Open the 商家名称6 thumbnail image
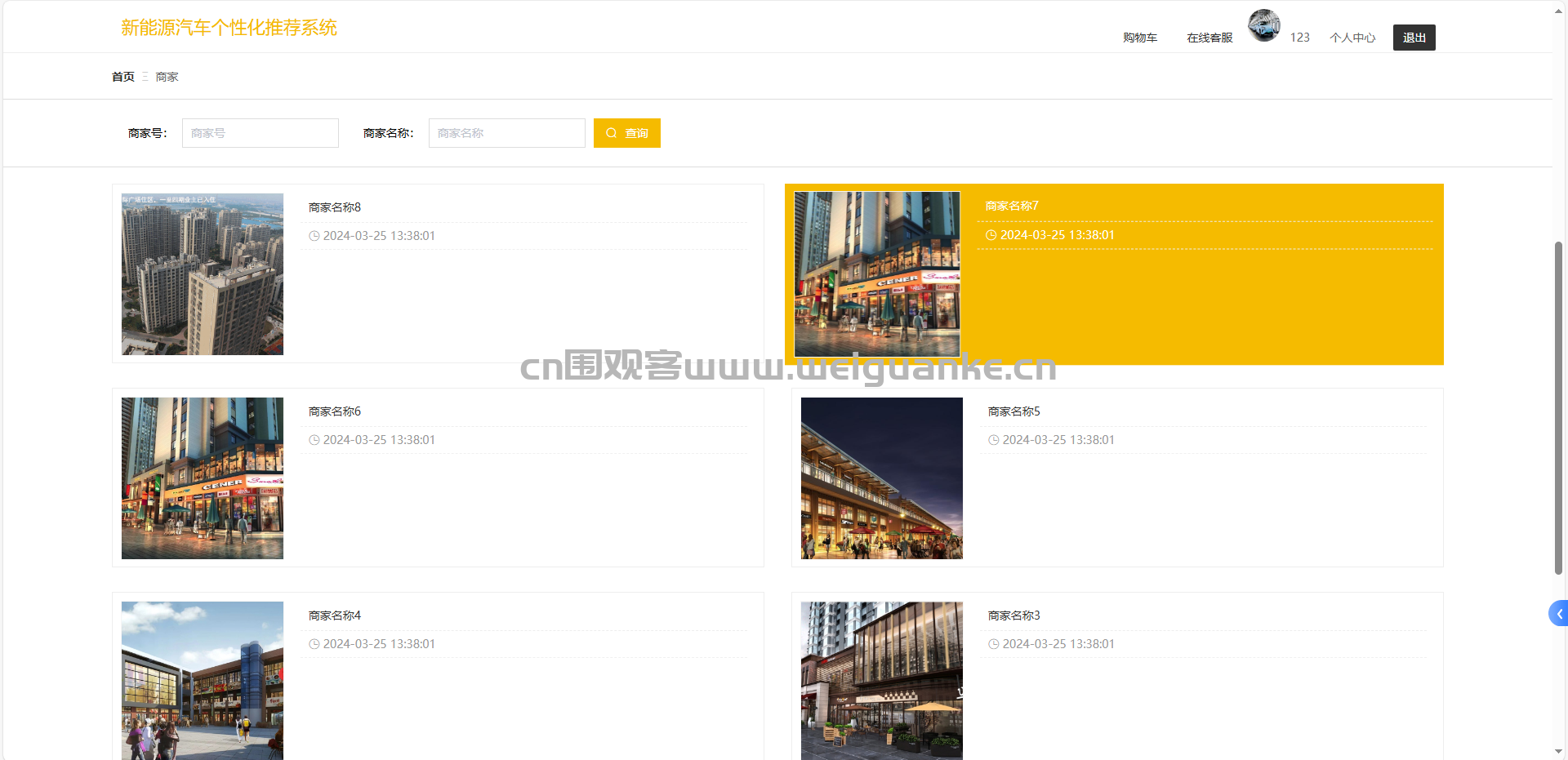This screenshot has width=1568, height=760. coord(203,478)
